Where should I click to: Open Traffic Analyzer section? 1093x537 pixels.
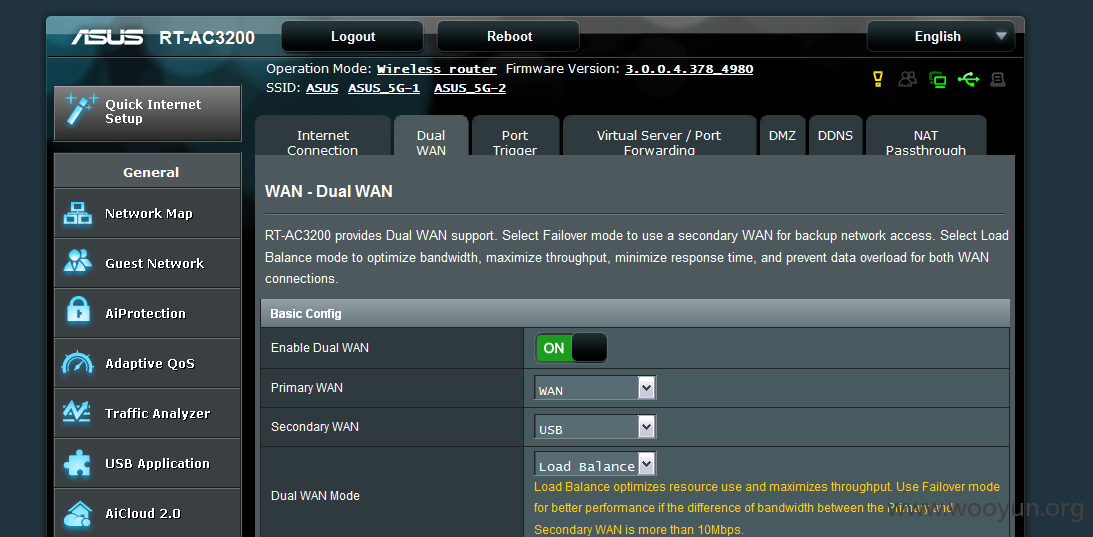[147, 414]
